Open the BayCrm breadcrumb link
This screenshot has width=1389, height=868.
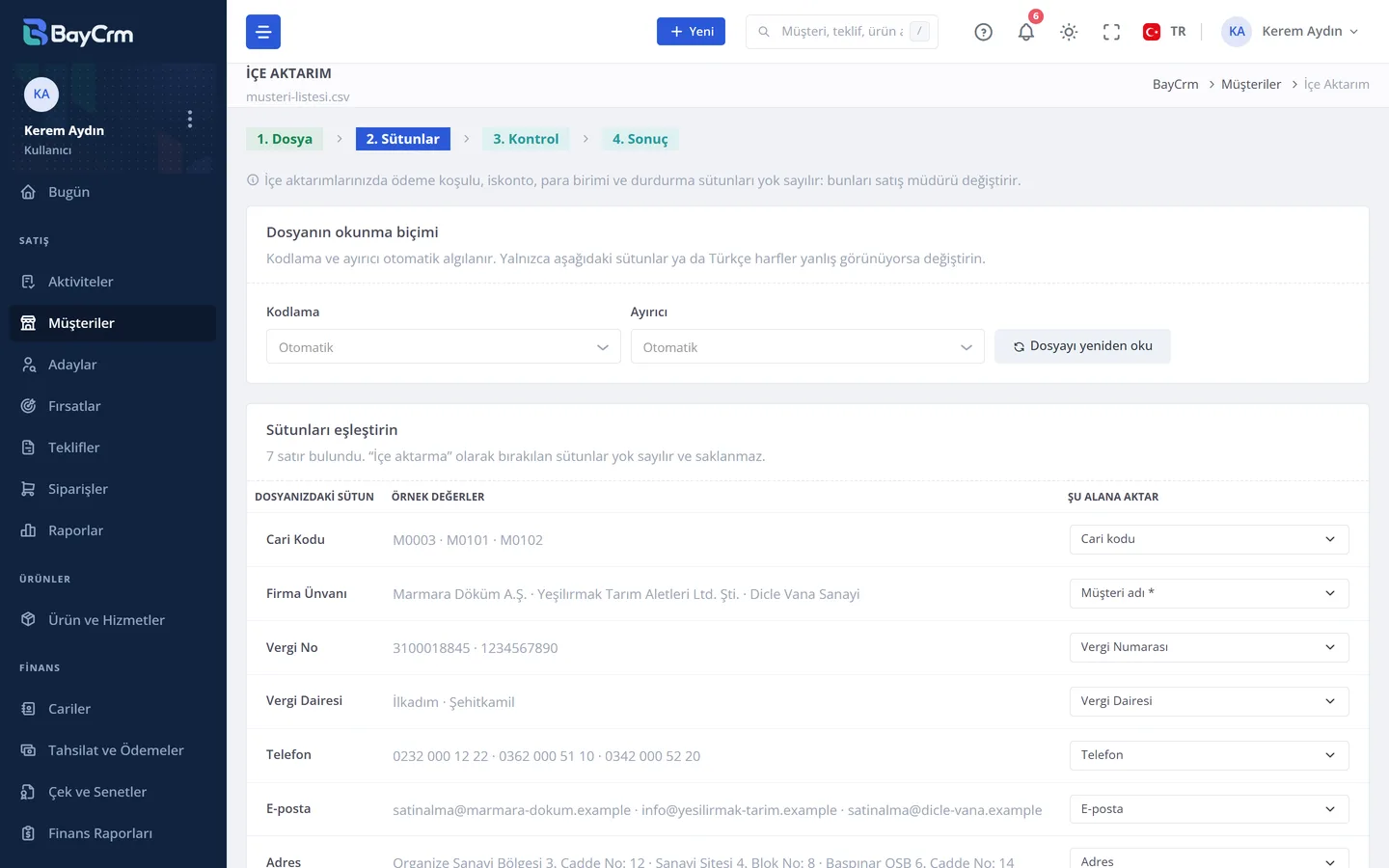(1175, 85)
